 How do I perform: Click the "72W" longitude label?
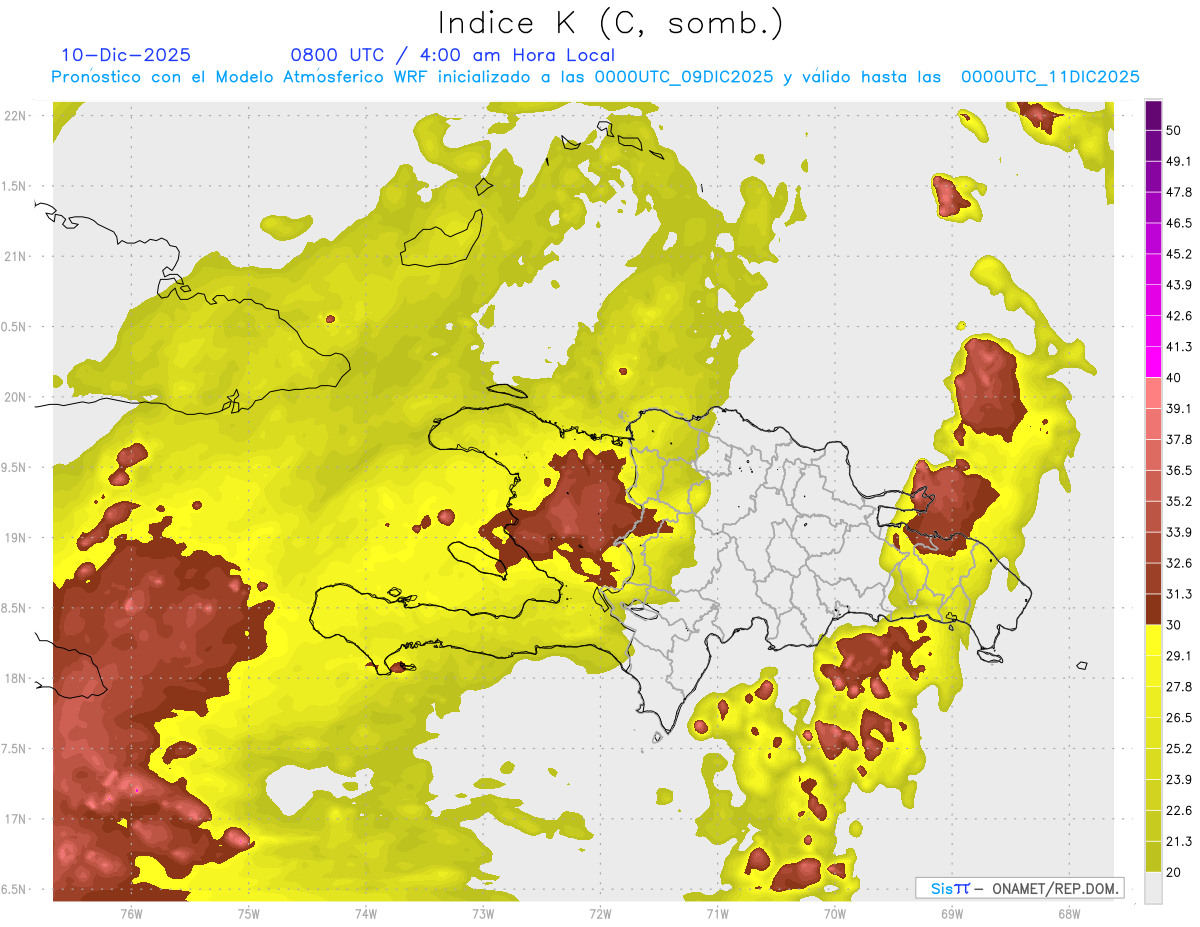[x=600, y=913]
